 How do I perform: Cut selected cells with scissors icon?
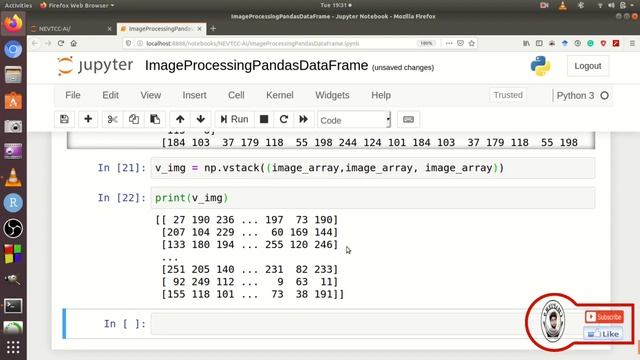(112, 119)
